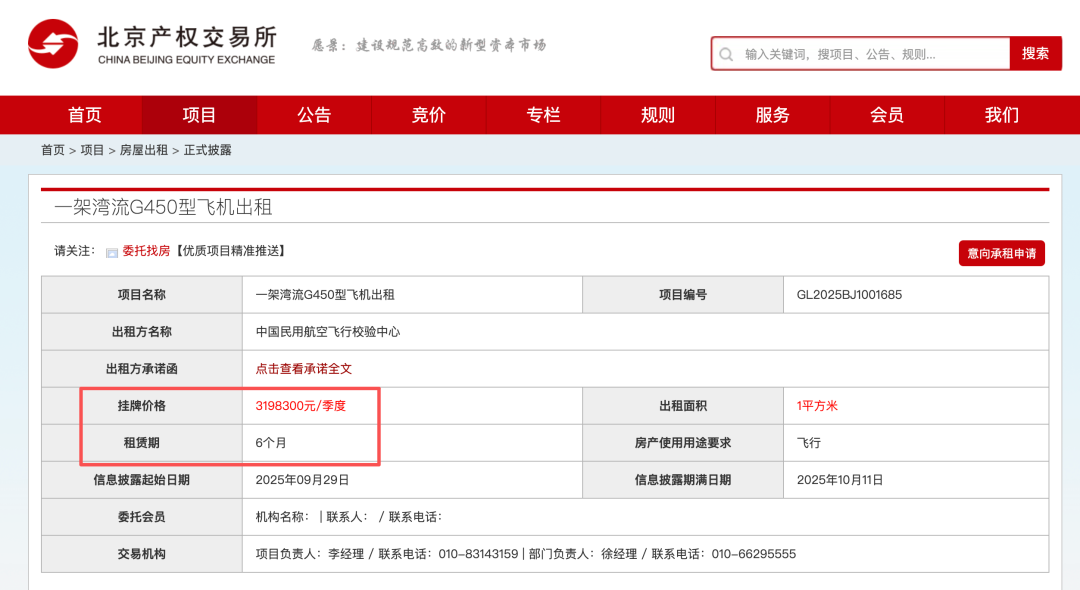This screenshot has height=590, width=1080.
Task: Click the search magnifier icon
Action: tap(726, 54)
